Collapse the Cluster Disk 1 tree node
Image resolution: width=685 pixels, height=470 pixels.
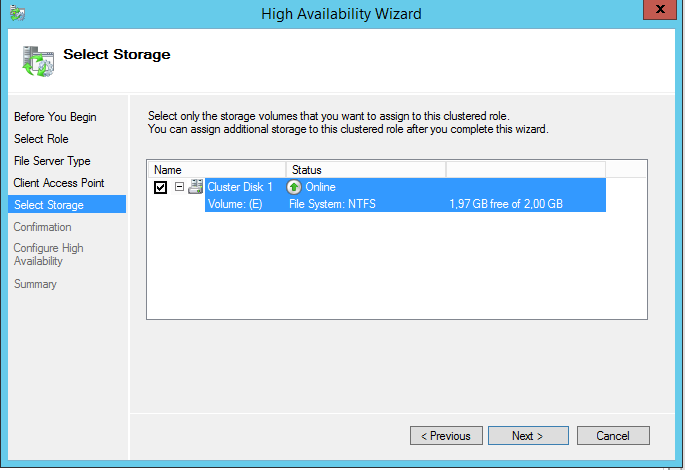coord(179,187)
